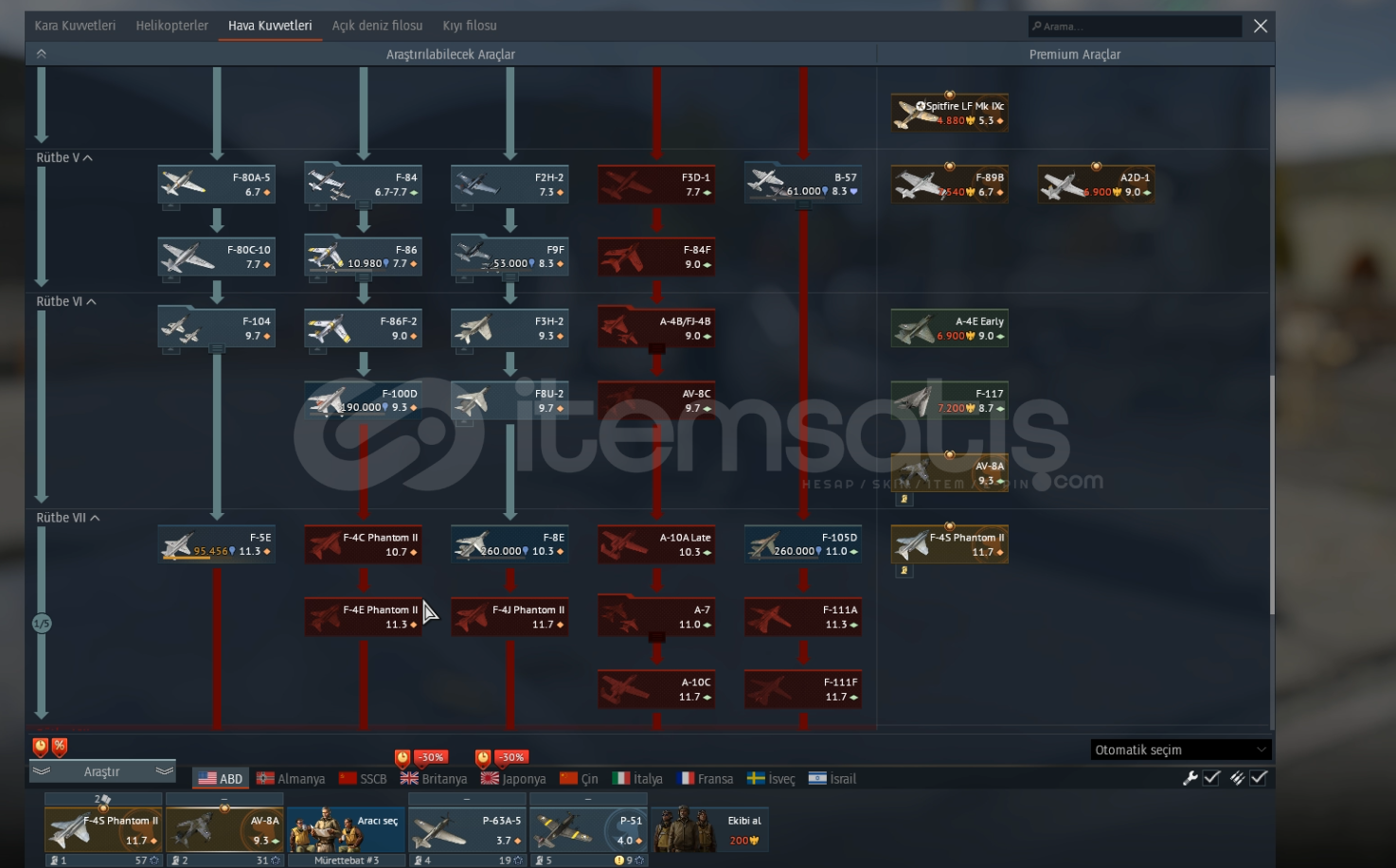This screenshot has height=868, width=1396.
Task: Select the A-4B/FJ-4B locked card
Action: click(x=656, y=328)
